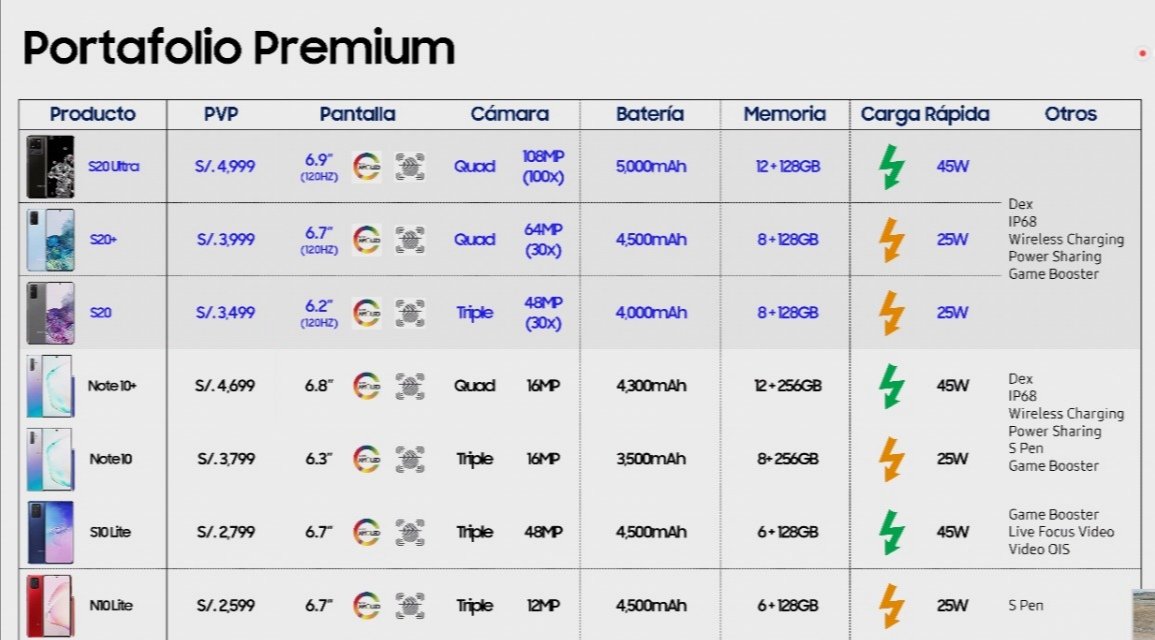Click the PVP column header

pyautogui.click(x=221, y=114)
